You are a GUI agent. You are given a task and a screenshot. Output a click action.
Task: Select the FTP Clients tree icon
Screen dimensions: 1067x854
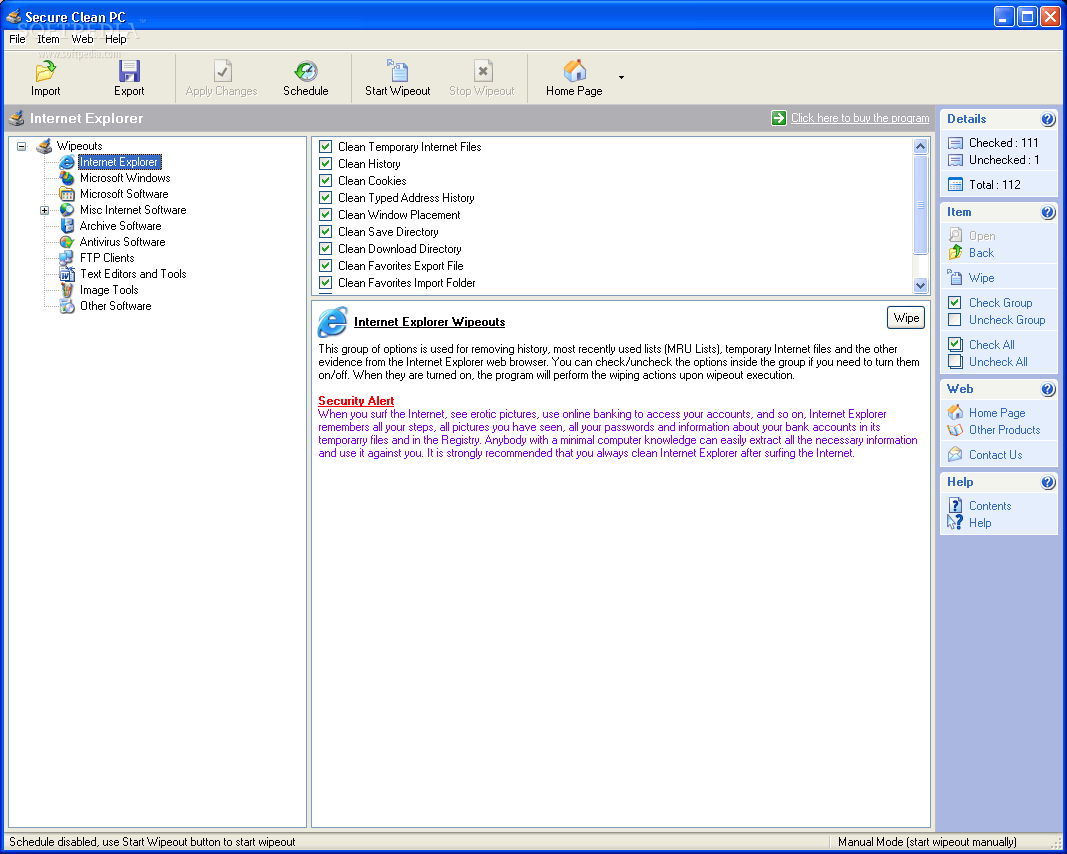(x=67, y=258)
